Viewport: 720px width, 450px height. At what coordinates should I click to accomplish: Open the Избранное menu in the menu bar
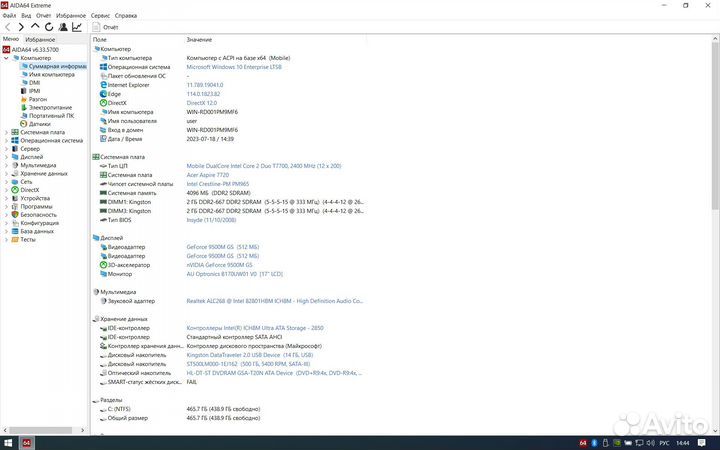tap(71, 16)
